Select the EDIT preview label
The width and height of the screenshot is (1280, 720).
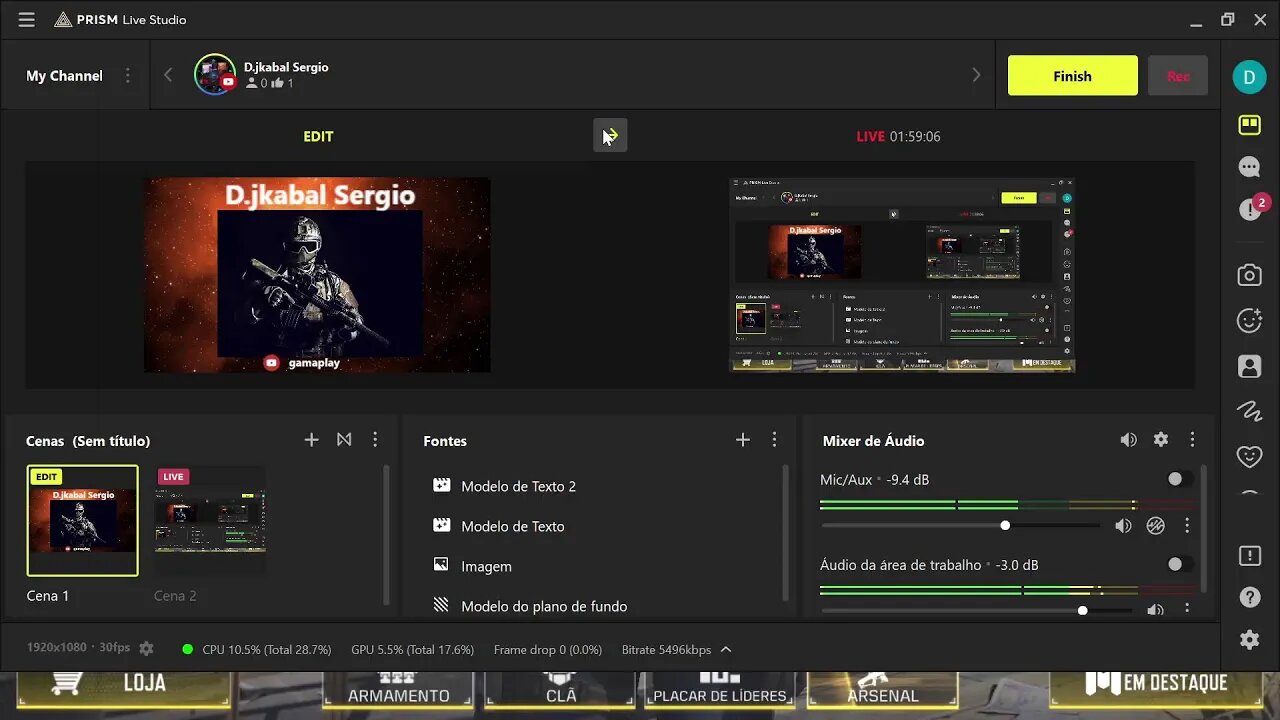tap(318, 136)
